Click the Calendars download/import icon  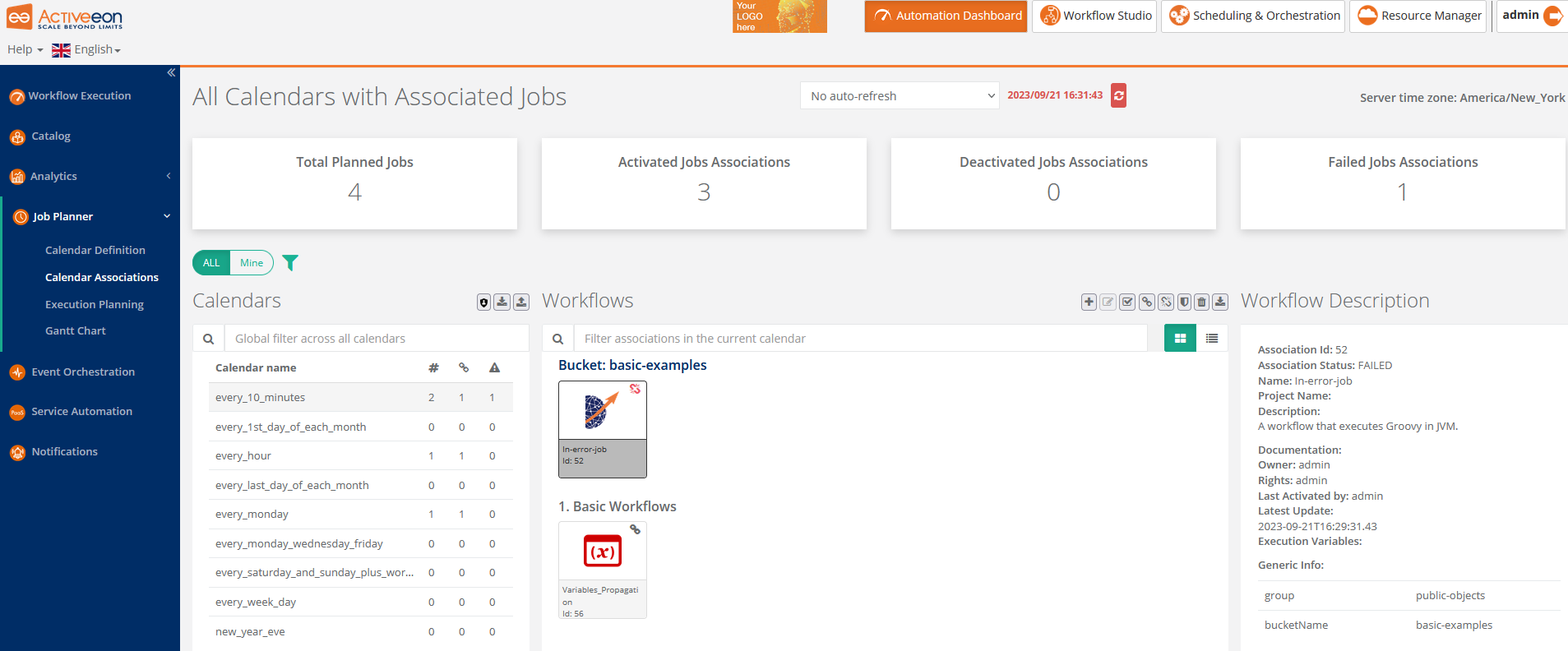pos(502,302)
